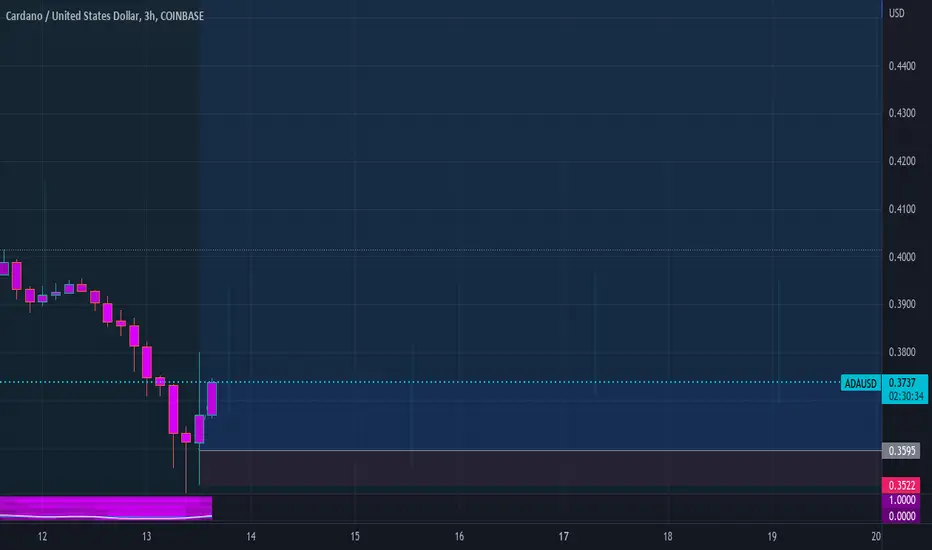Click date 19 on the time axis
This screenshot has width=932, height=550.
(x=772, y=536)
